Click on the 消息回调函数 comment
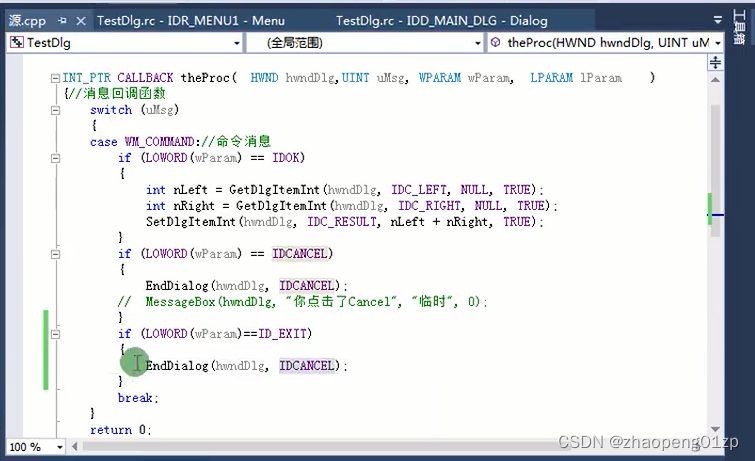755x461 pixels. [x=117, y=93]
